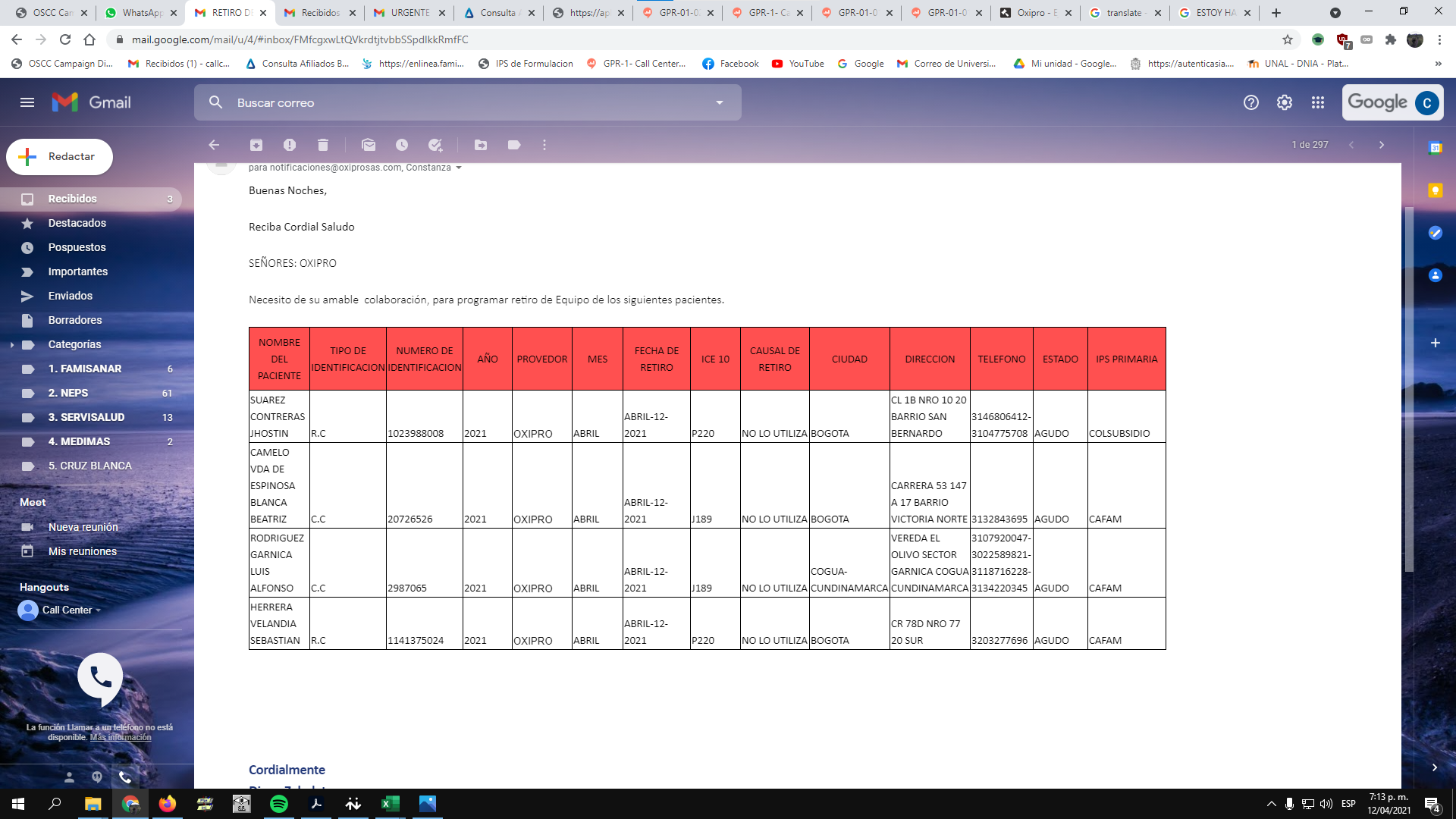Open the Google account avatar C
The image size is (1456, 819).
pyautogui.click(x=1427, y=102)
